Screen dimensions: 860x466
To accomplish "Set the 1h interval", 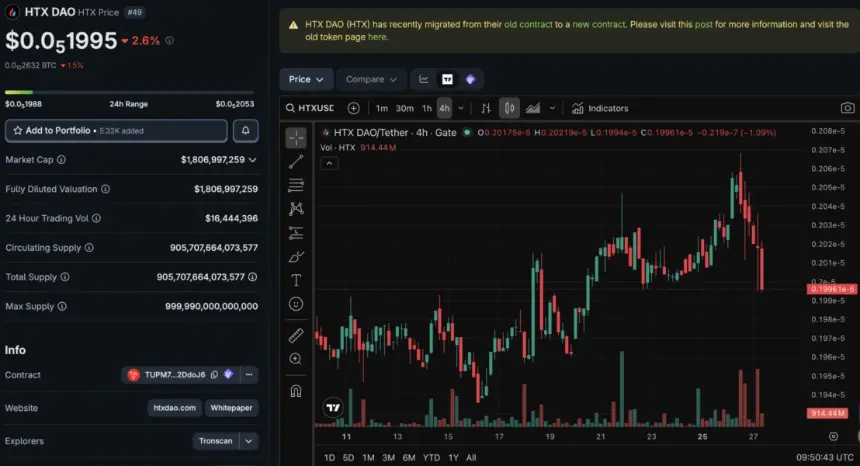I will pos(427,109).
